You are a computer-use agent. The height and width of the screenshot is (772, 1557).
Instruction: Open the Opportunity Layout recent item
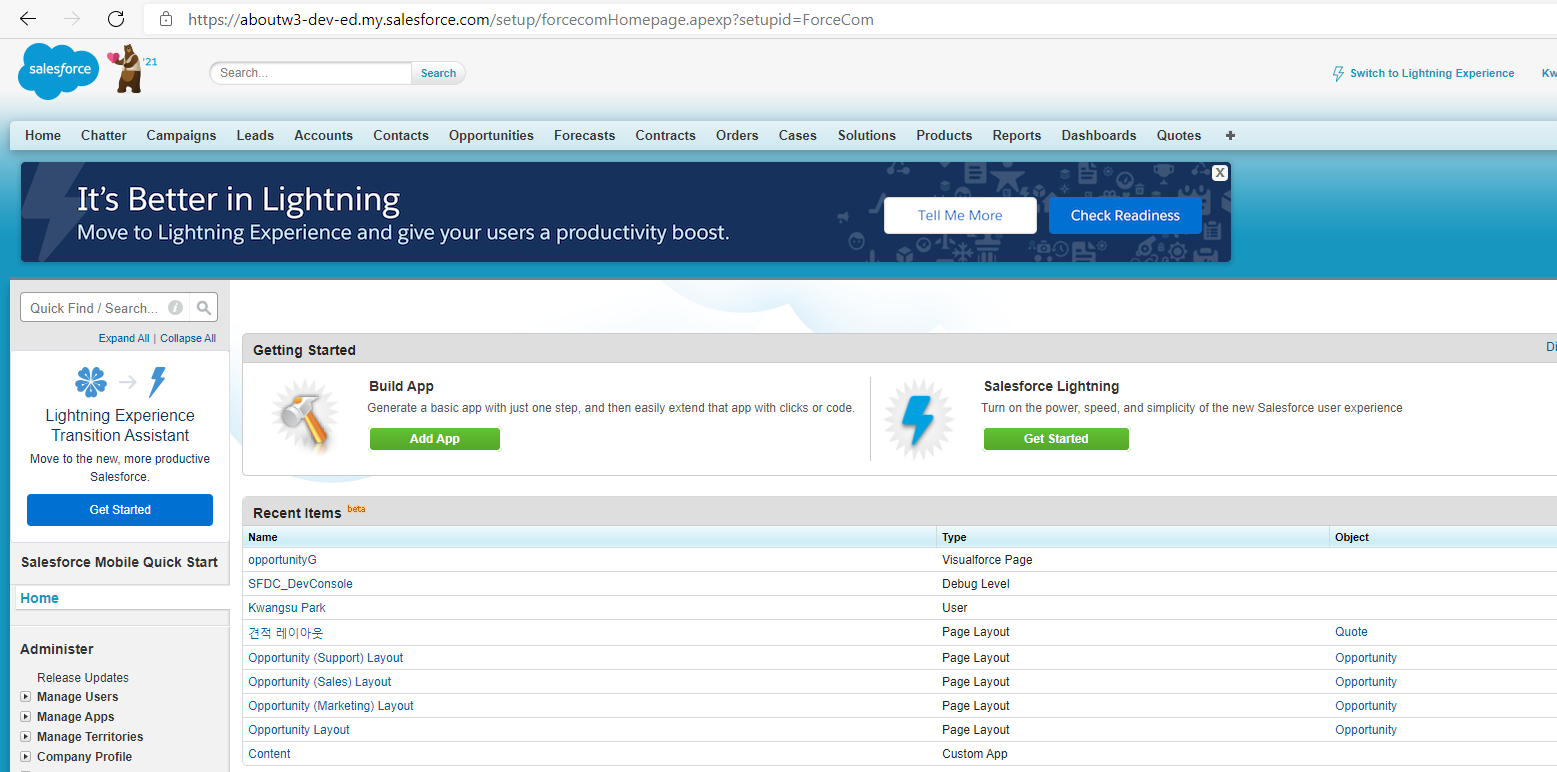tap(299, 730)
